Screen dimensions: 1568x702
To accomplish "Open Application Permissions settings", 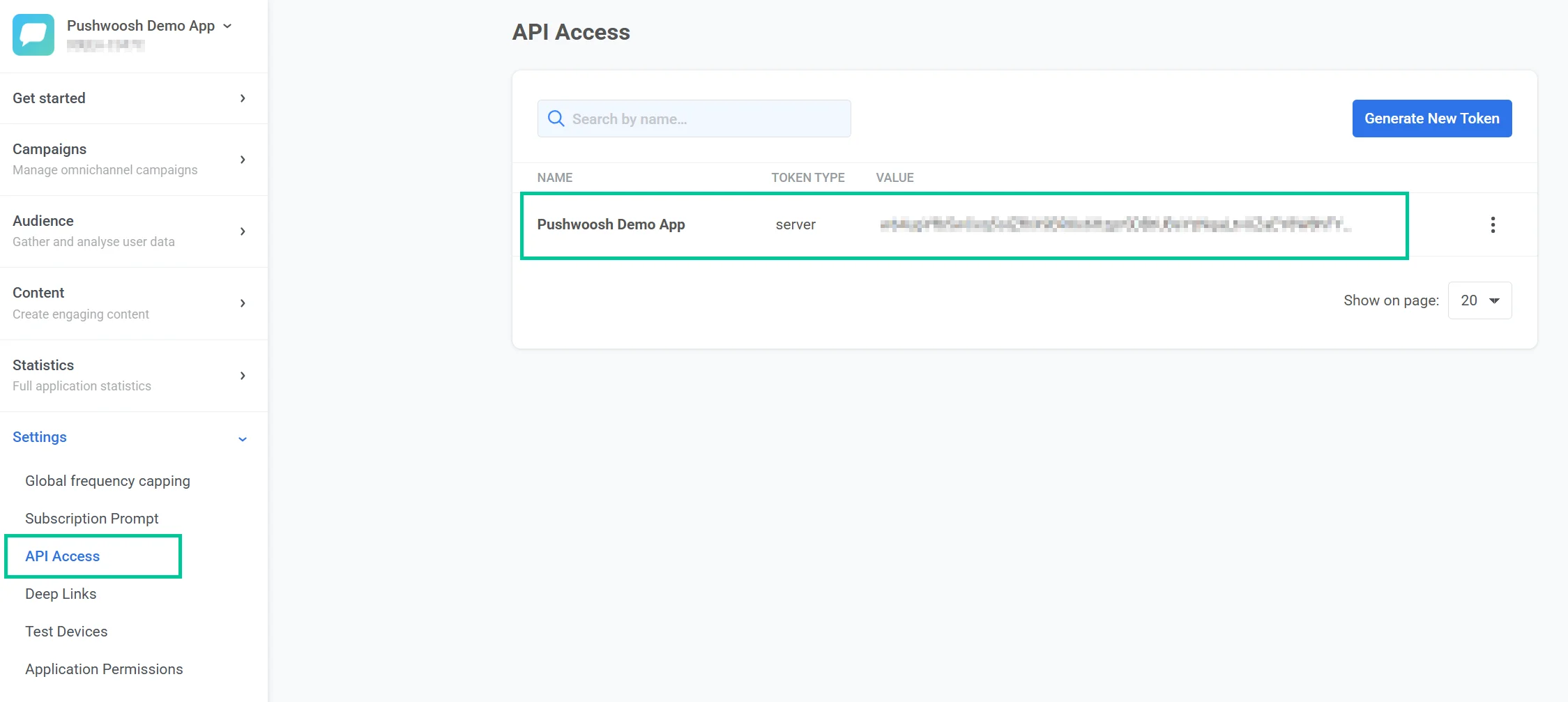I will coord(103,669).
